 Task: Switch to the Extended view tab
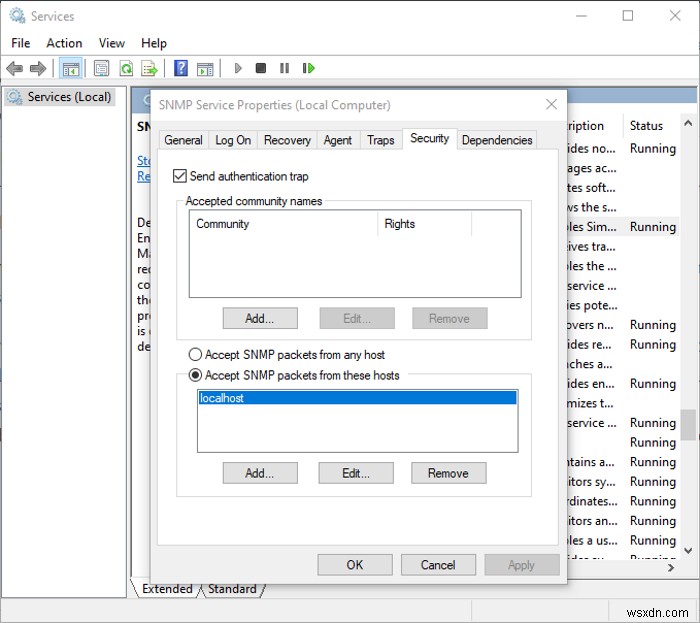(167, 589)
